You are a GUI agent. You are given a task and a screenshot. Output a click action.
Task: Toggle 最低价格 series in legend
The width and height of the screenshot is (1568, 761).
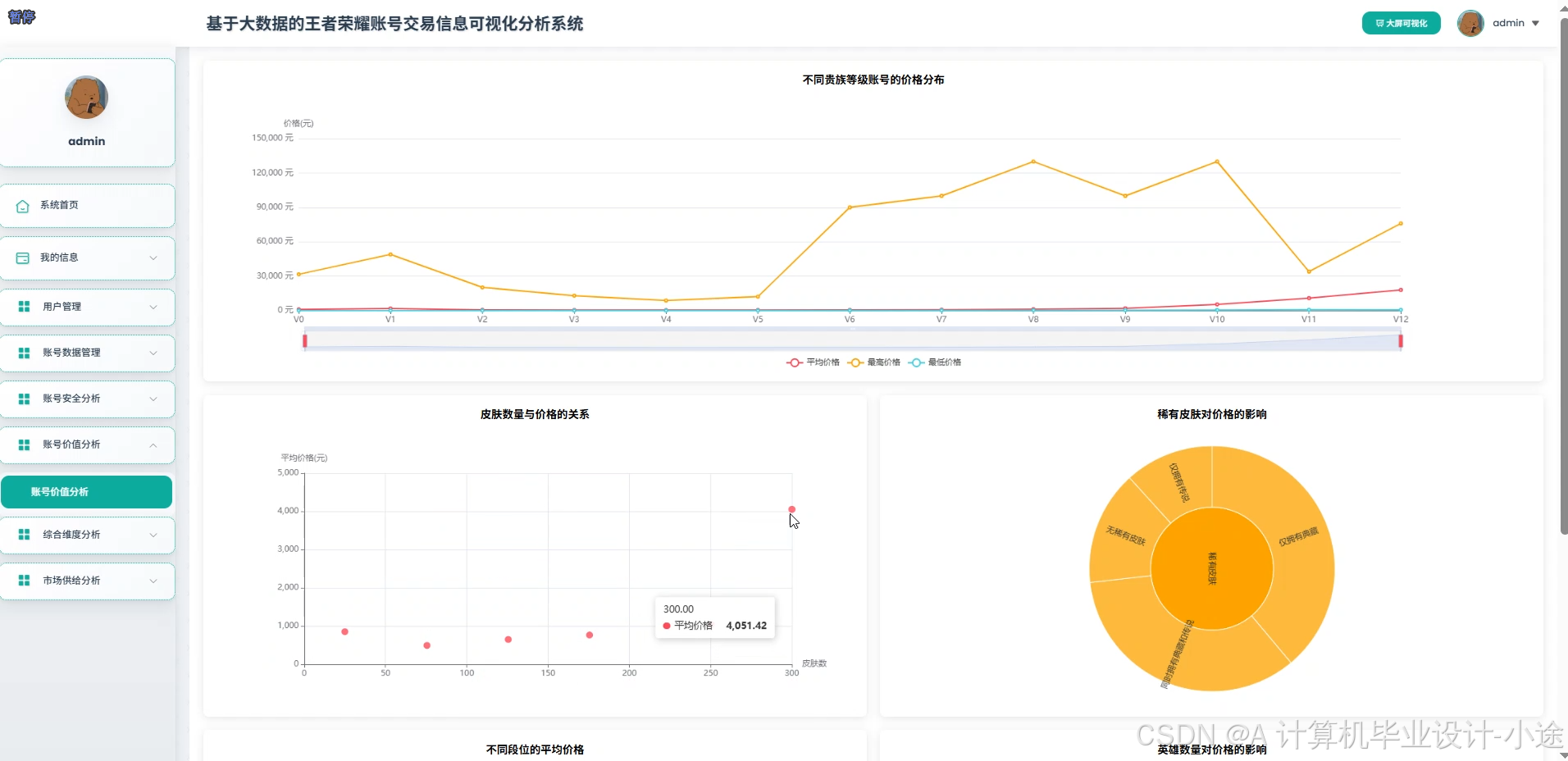[935, 362]
